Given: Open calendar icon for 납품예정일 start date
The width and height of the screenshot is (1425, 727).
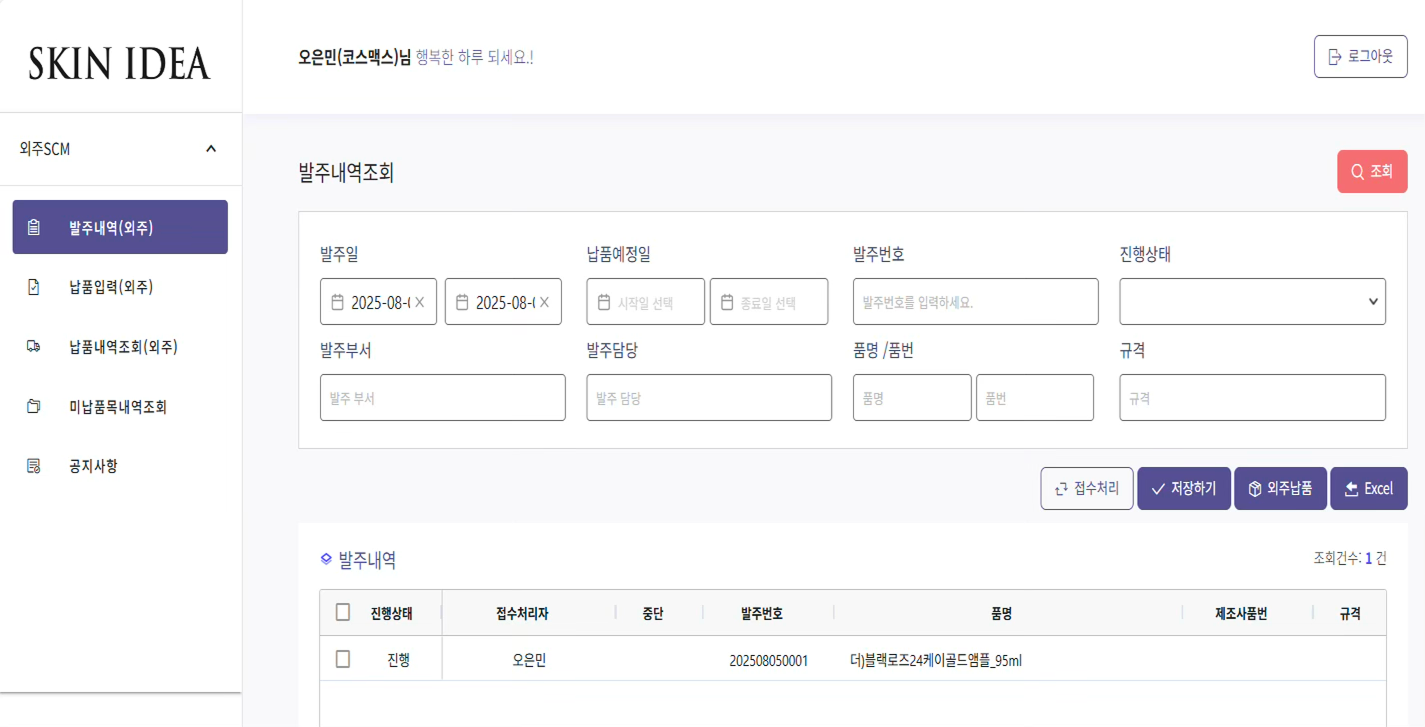Looking at the screenshot, I should click(604, 302).
